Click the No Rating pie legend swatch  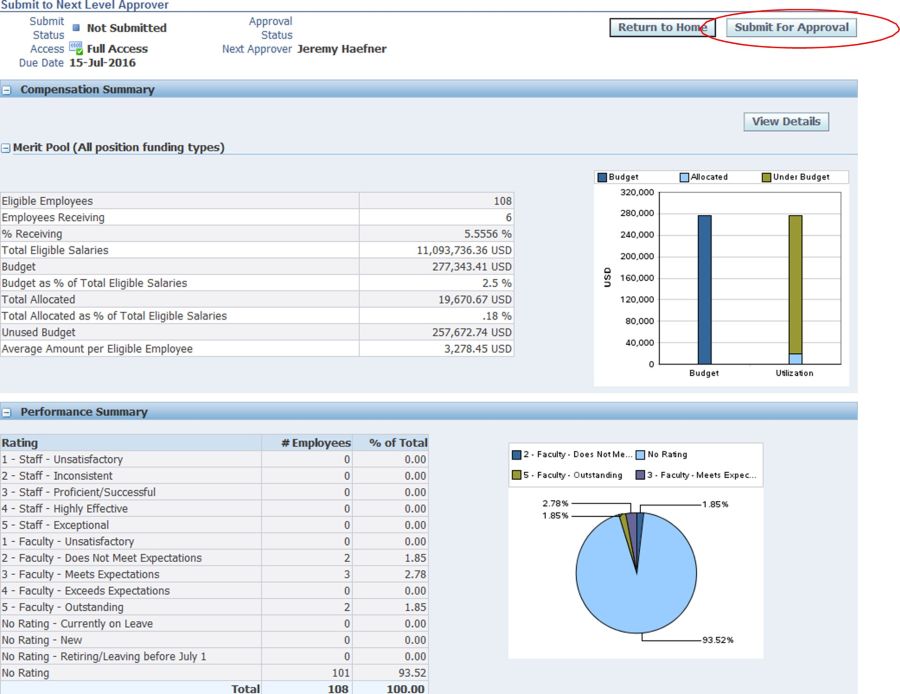(640, 455)
